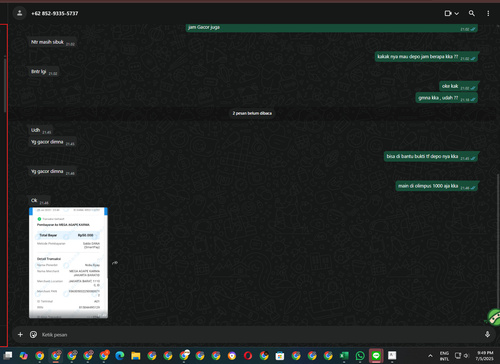Click the "Ketik pesan" message field
Image resolution: width=500 pixels, height=364 pixels.
click(x=260, y=335)
